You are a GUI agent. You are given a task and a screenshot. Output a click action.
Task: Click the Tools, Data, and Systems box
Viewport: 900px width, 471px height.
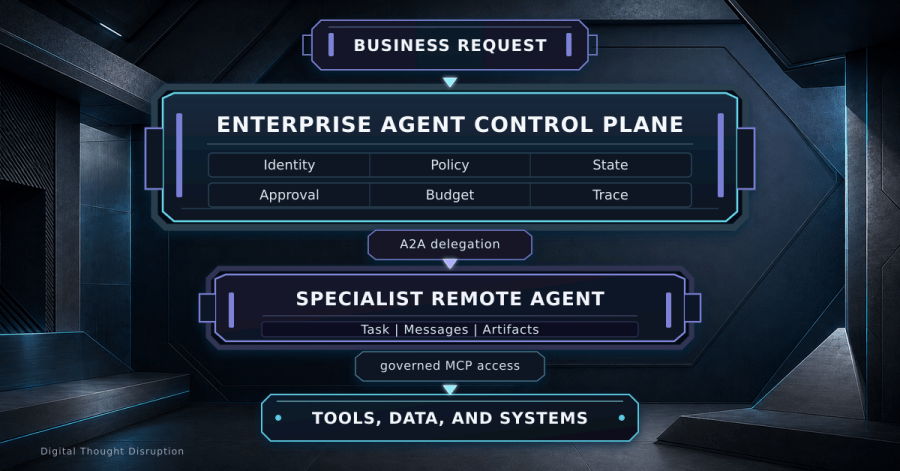450,418
